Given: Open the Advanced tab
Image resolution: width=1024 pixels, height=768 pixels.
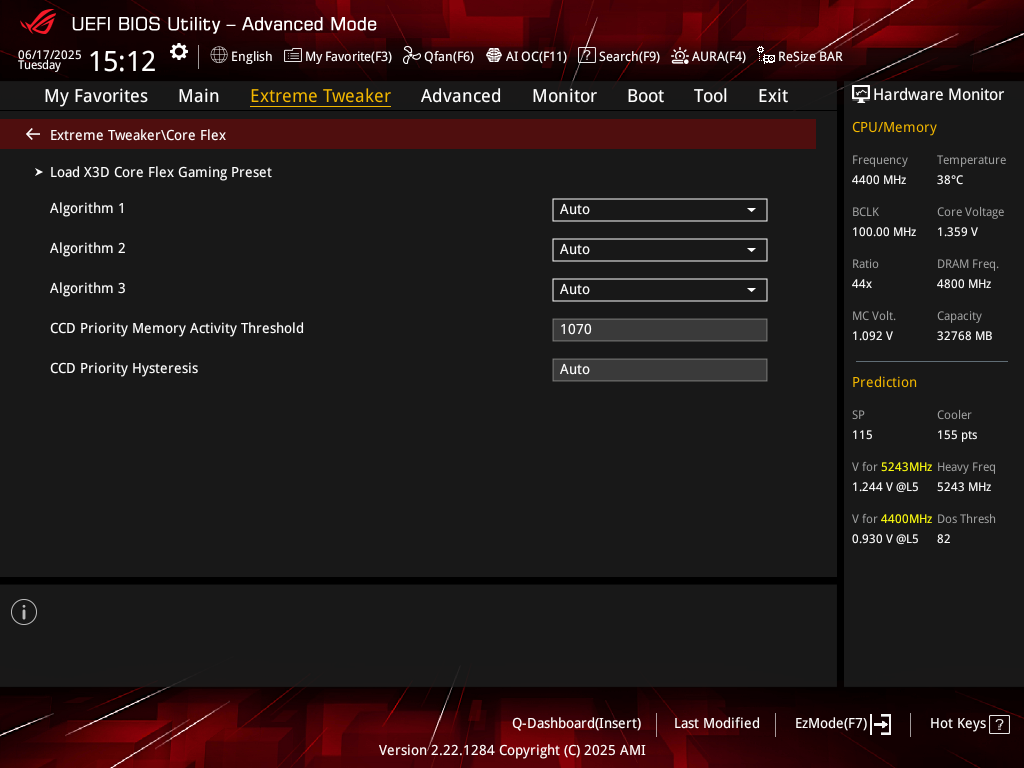Looking at the screenshot, I should (461, 96).
